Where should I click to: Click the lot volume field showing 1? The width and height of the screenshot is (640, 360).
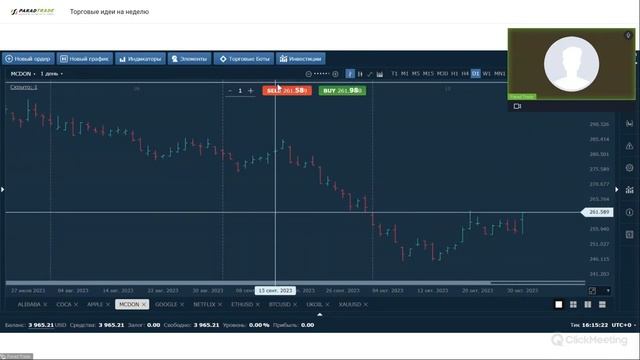[240, 91]
